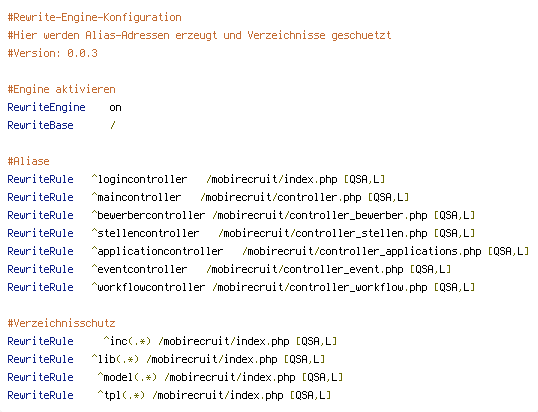Click the ^bewerbercontroller pattern text

pos(148,215)
